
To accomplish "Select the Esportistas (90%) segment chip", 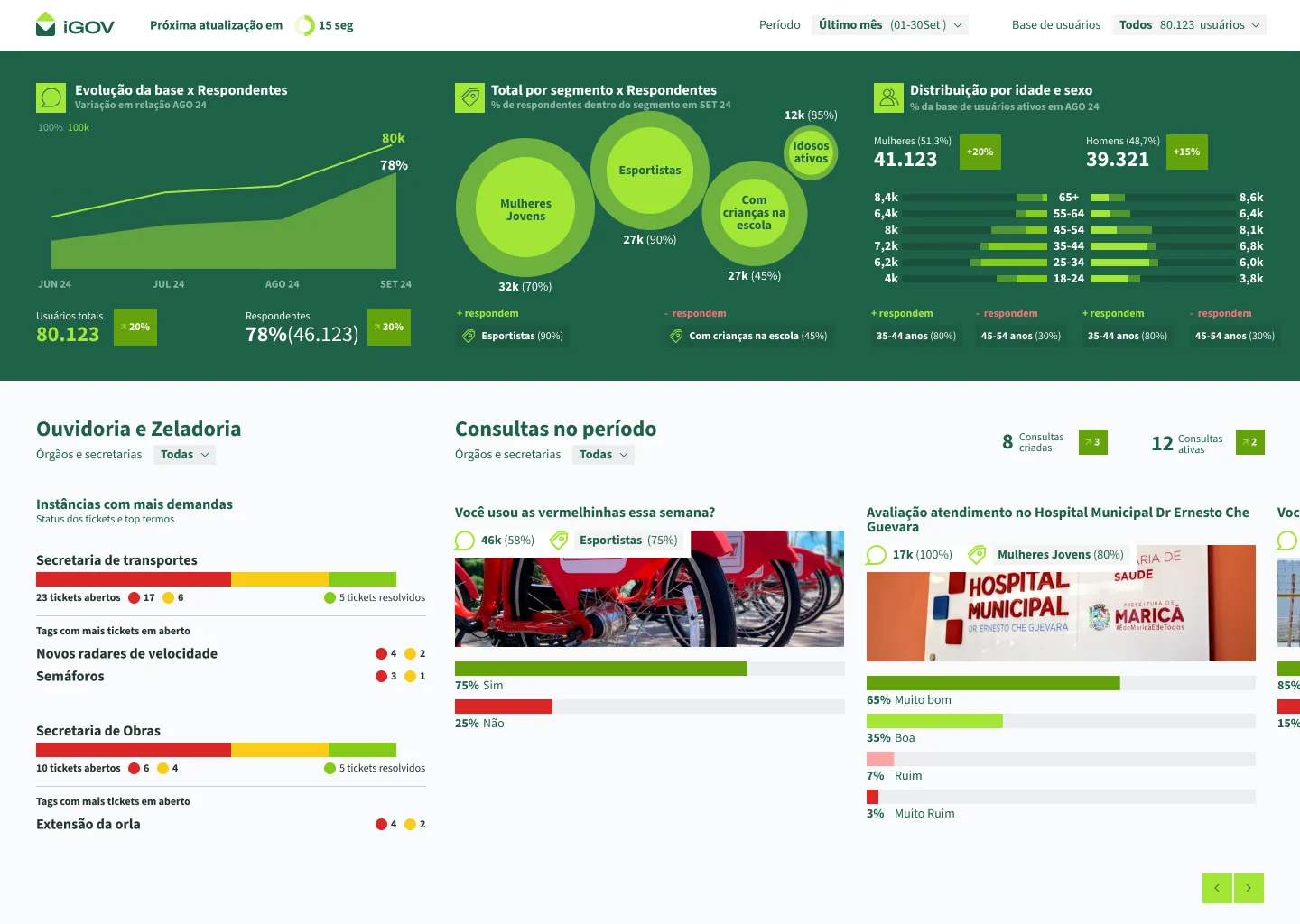I will tap(513, 336).
